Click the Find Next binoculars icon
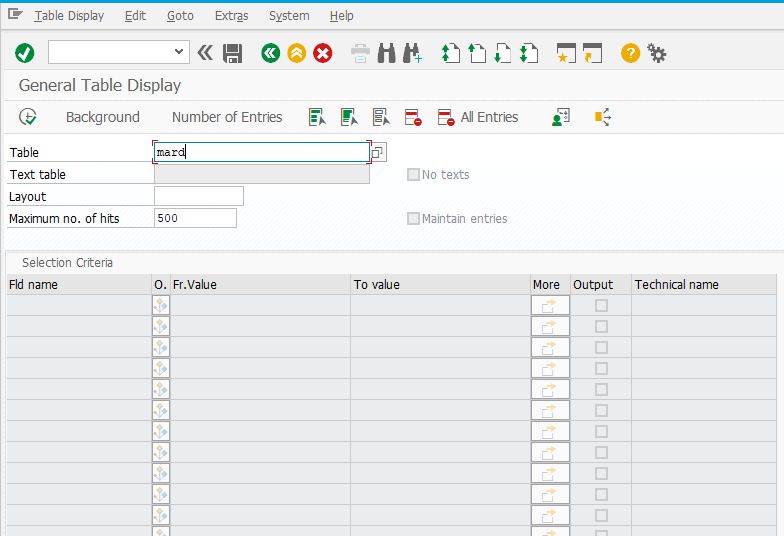The image size is (784, 536). pos(412,53)
